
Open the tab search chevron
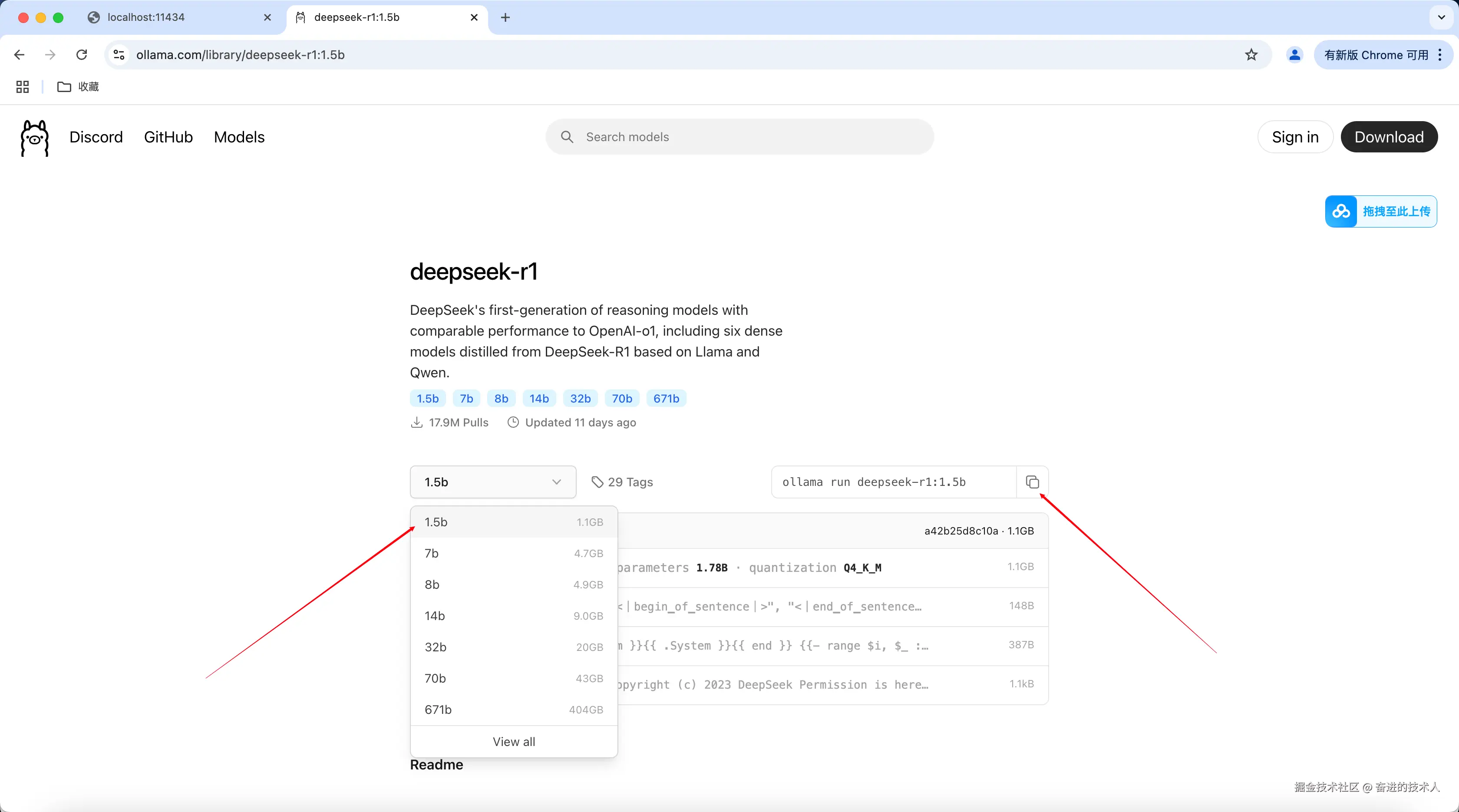[x=1441, y=17]
